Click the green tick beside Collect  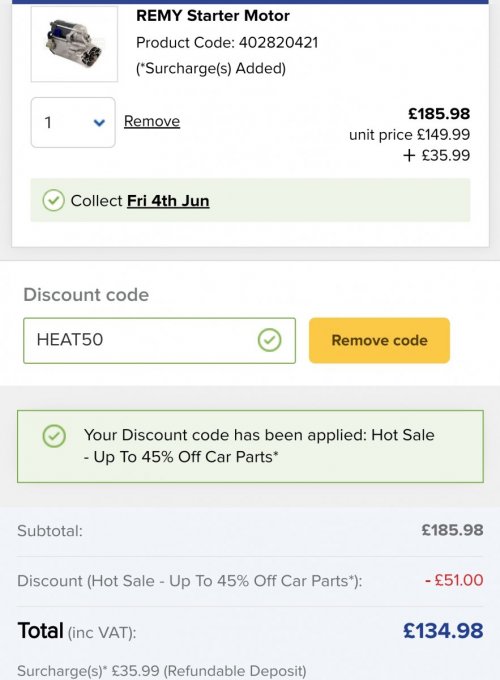(53, 200)
